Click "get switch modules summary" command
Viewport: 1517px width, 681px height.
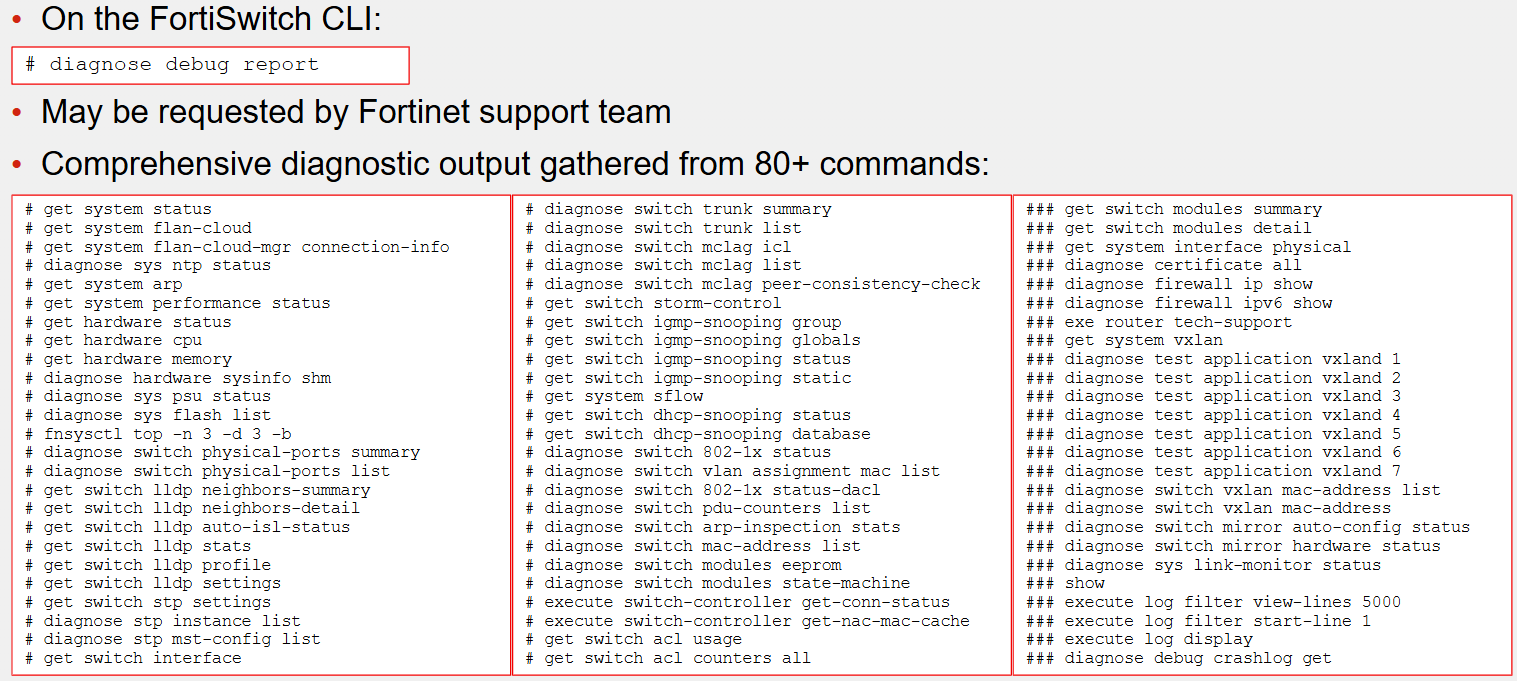point(1174,209)
